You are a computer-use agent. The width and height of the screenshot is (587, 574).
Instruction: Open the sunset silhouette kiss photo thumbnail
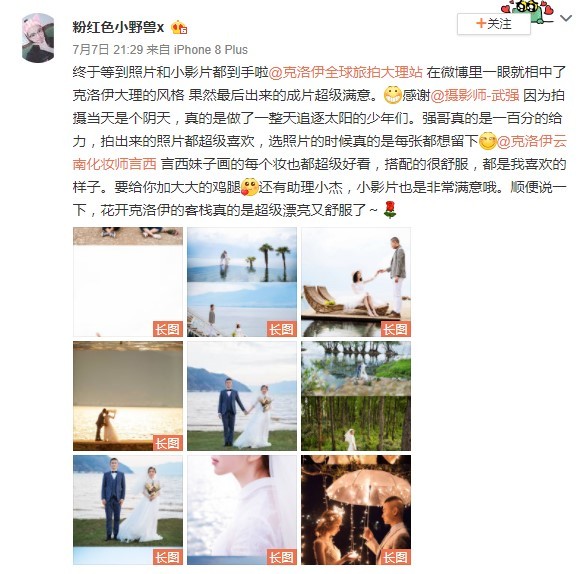point(128,396)
